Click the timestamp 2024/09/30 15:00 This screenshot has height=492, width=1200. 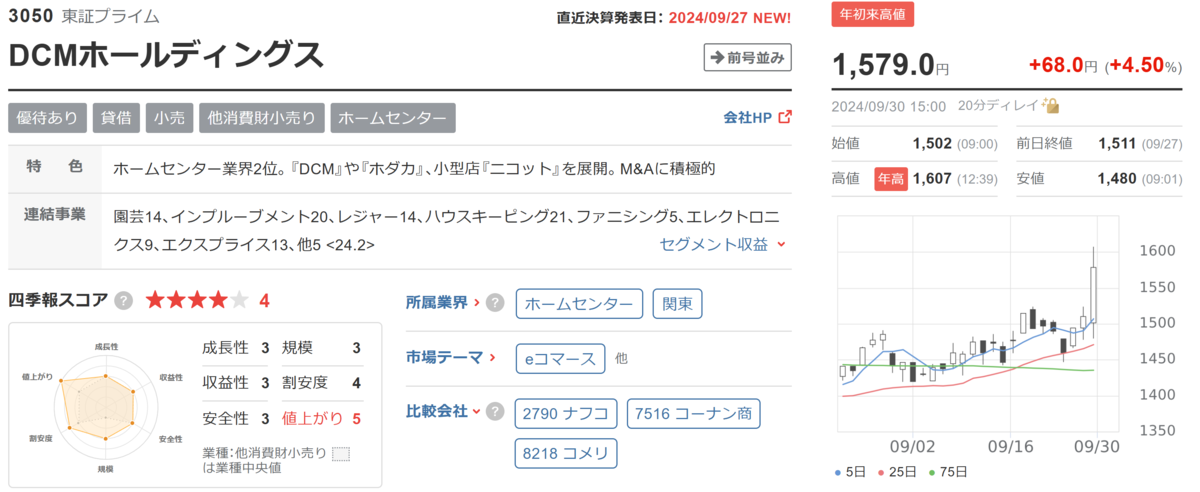coord(890,105)
